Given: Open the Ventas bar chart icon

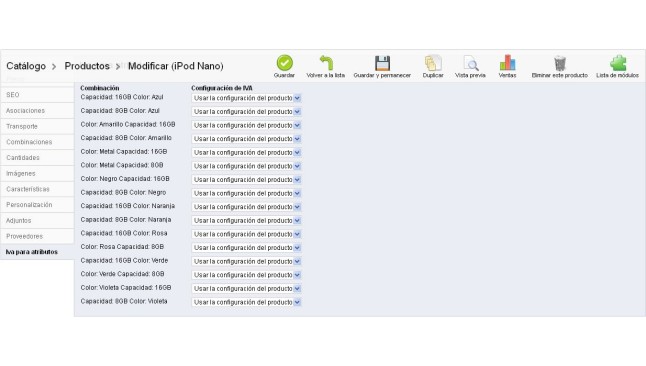Looking at the screenshot, I should pos(507,63).
